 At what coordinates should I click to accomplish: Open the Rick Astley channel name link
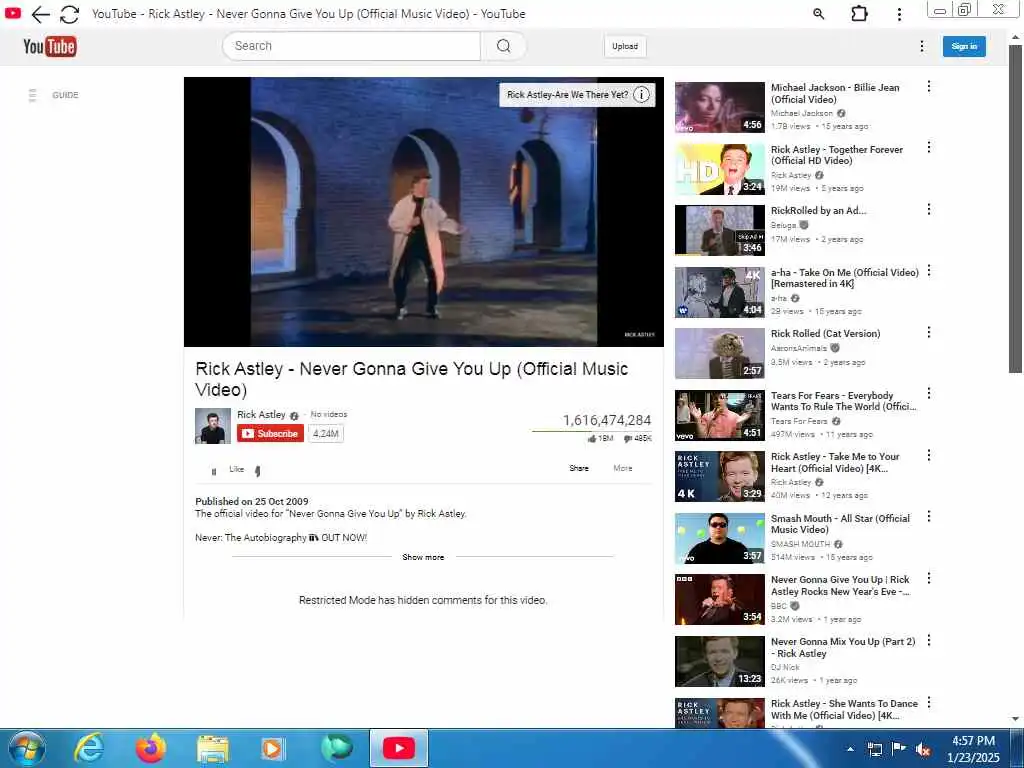[x=261, y=415]
